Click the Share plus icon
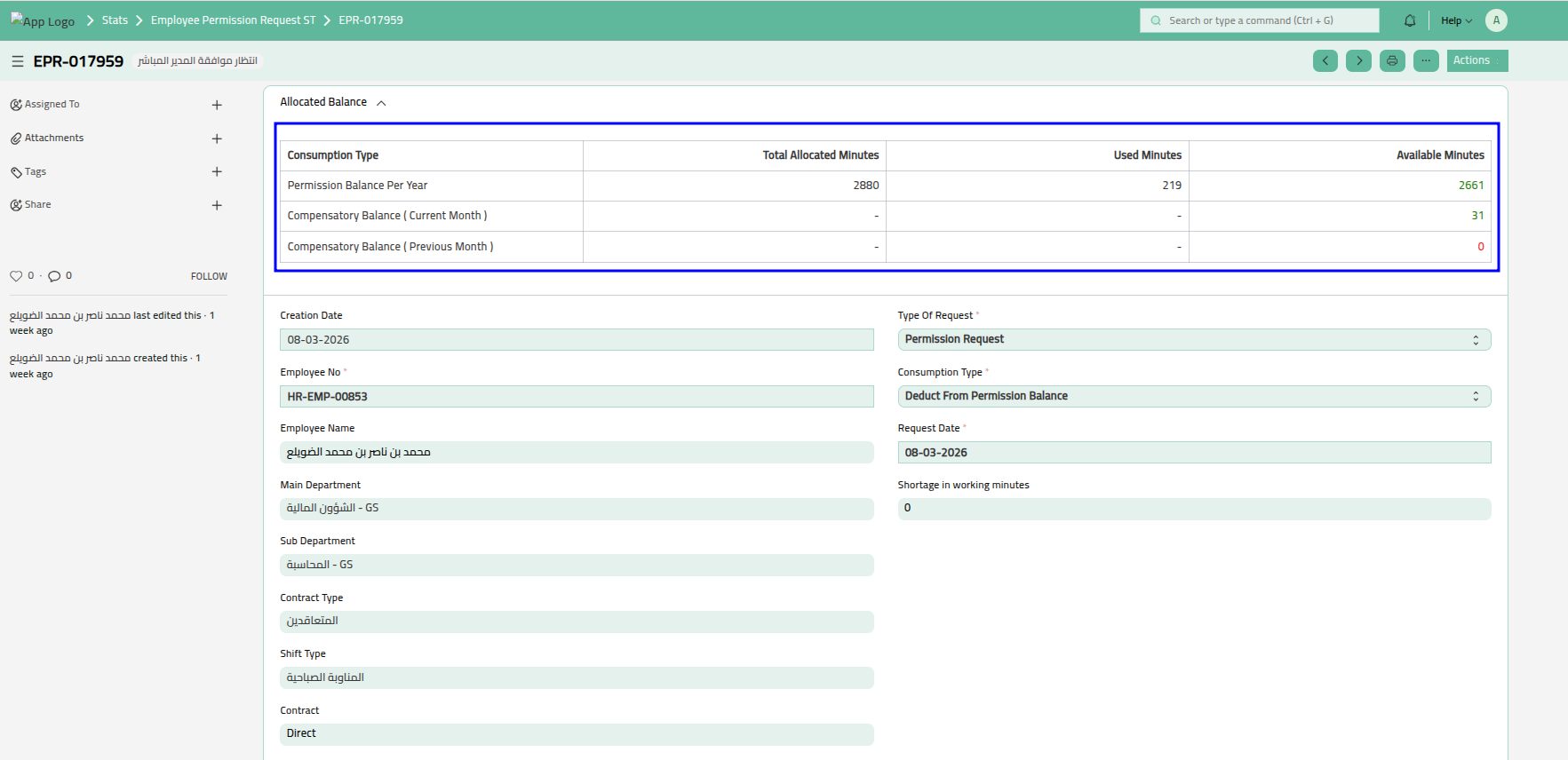 click(217, 205)
